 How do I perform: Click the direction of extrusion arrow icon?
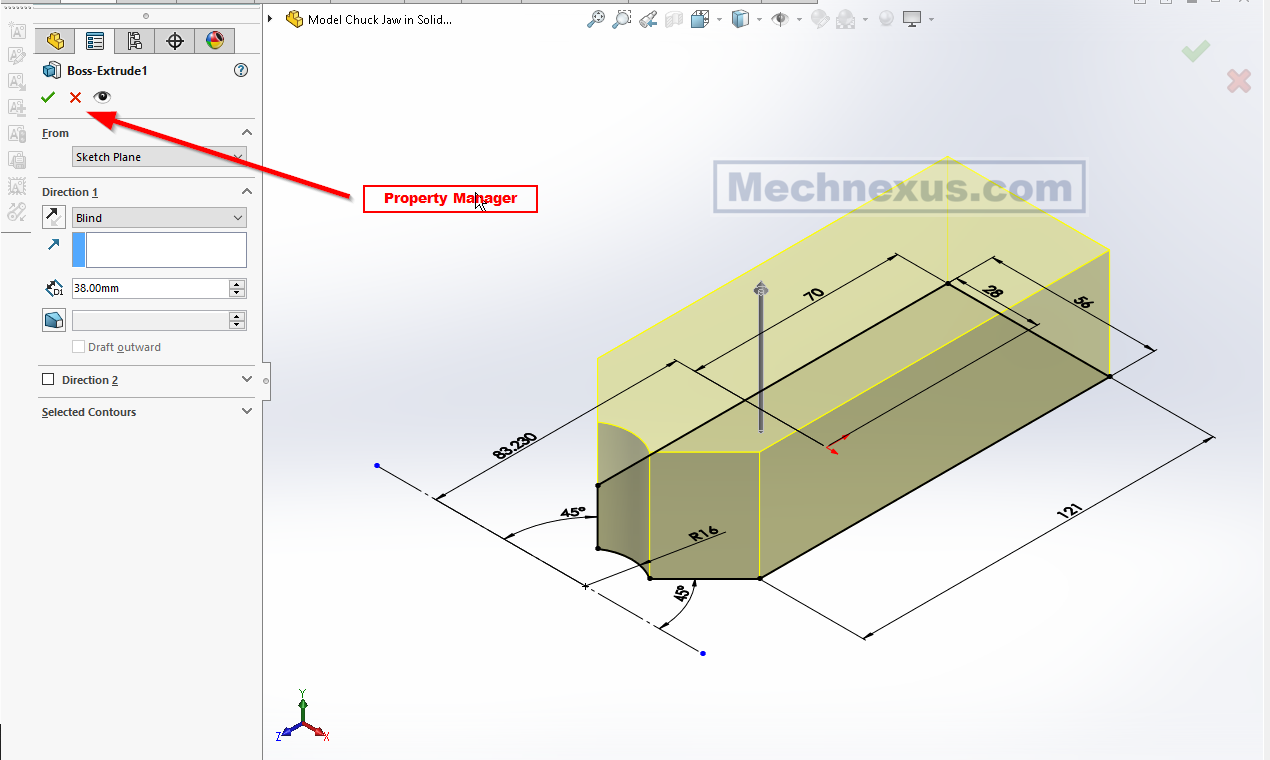coord(54,245)
